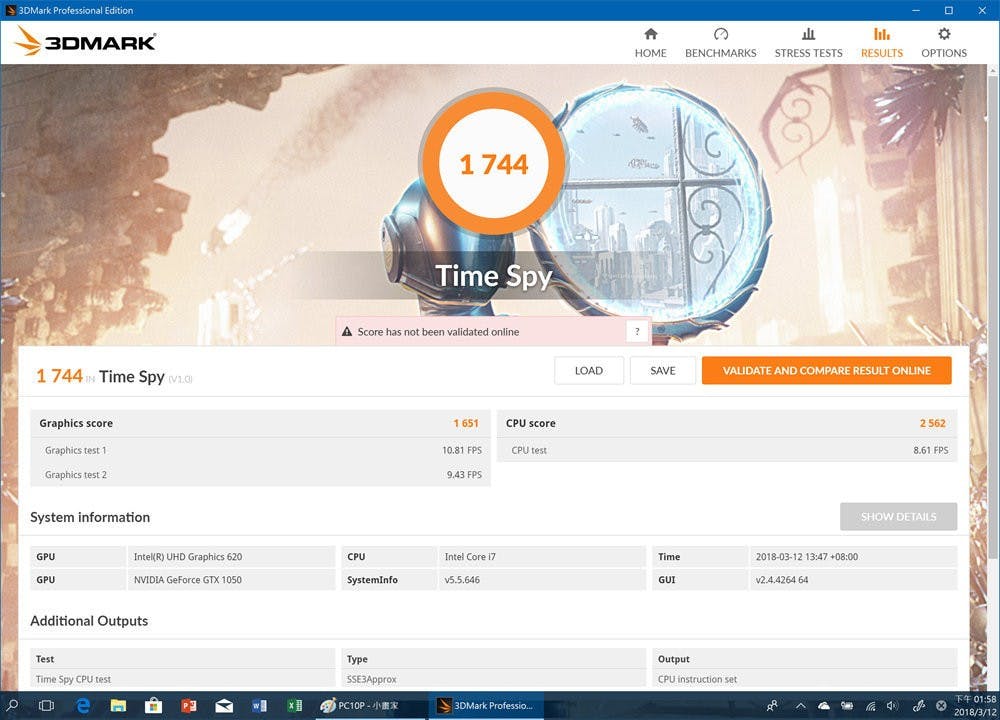Click the warning icon in validation notice
Viewport: 1000px width, 720px height.
click(x=347, y=332)
